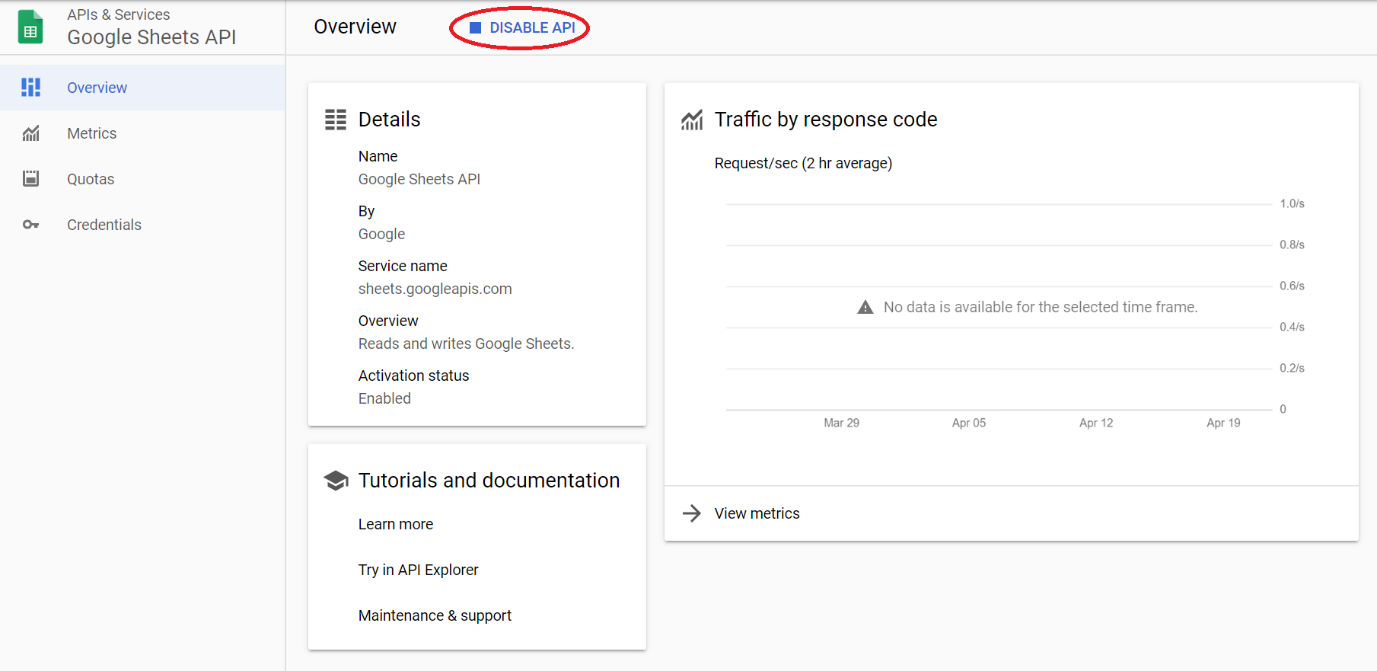1377x671 pixels.
Task: Open the Credentials sidebar item
Action: click(142, 225)
